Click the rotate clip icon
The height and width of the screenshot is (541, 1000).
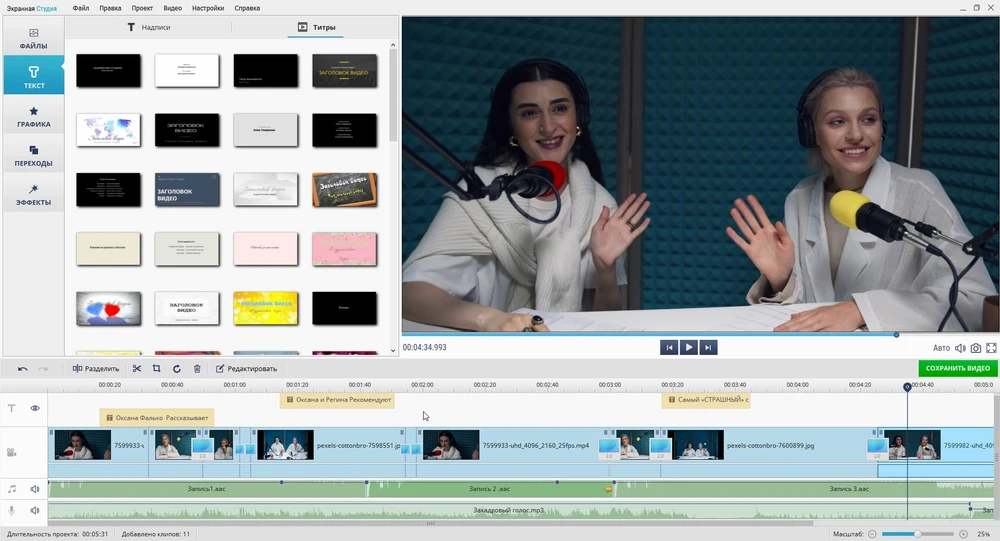pos(177,369)
